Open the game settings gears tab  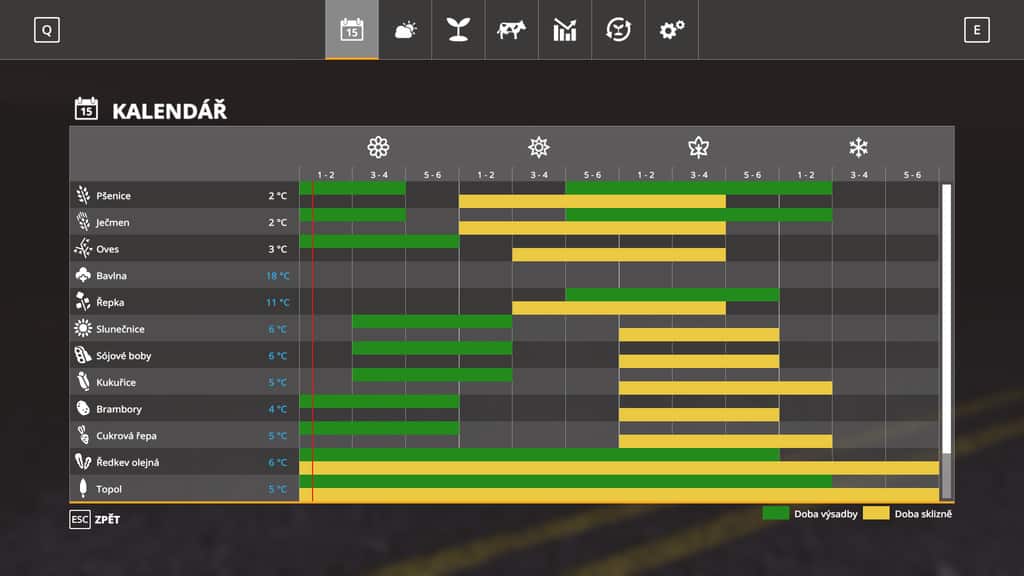tap(671, 30)
